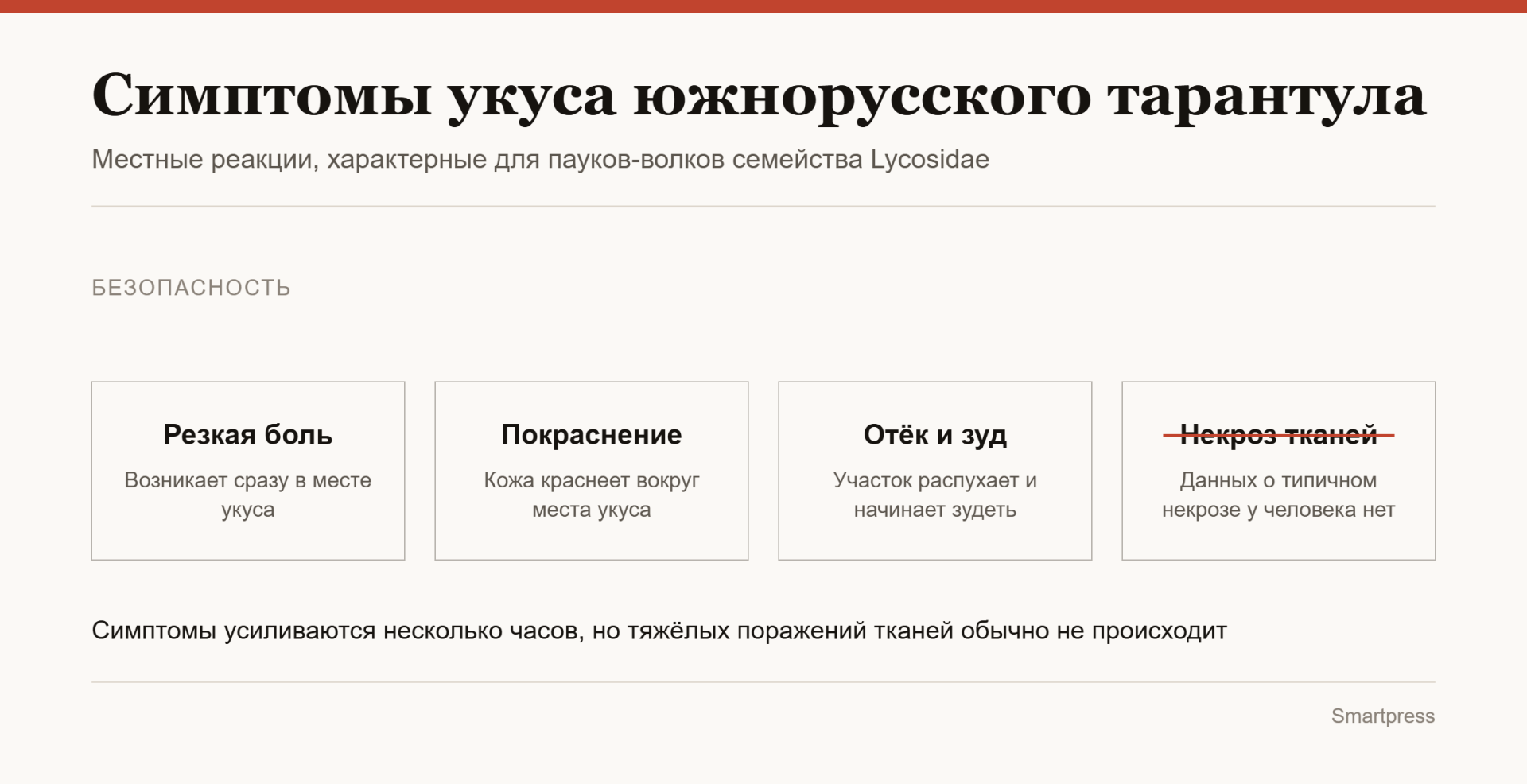This screenshot has height=784, width=1527.
Task: Click the 'Smartpress' credit
Action: click(x=1383, y=716)
